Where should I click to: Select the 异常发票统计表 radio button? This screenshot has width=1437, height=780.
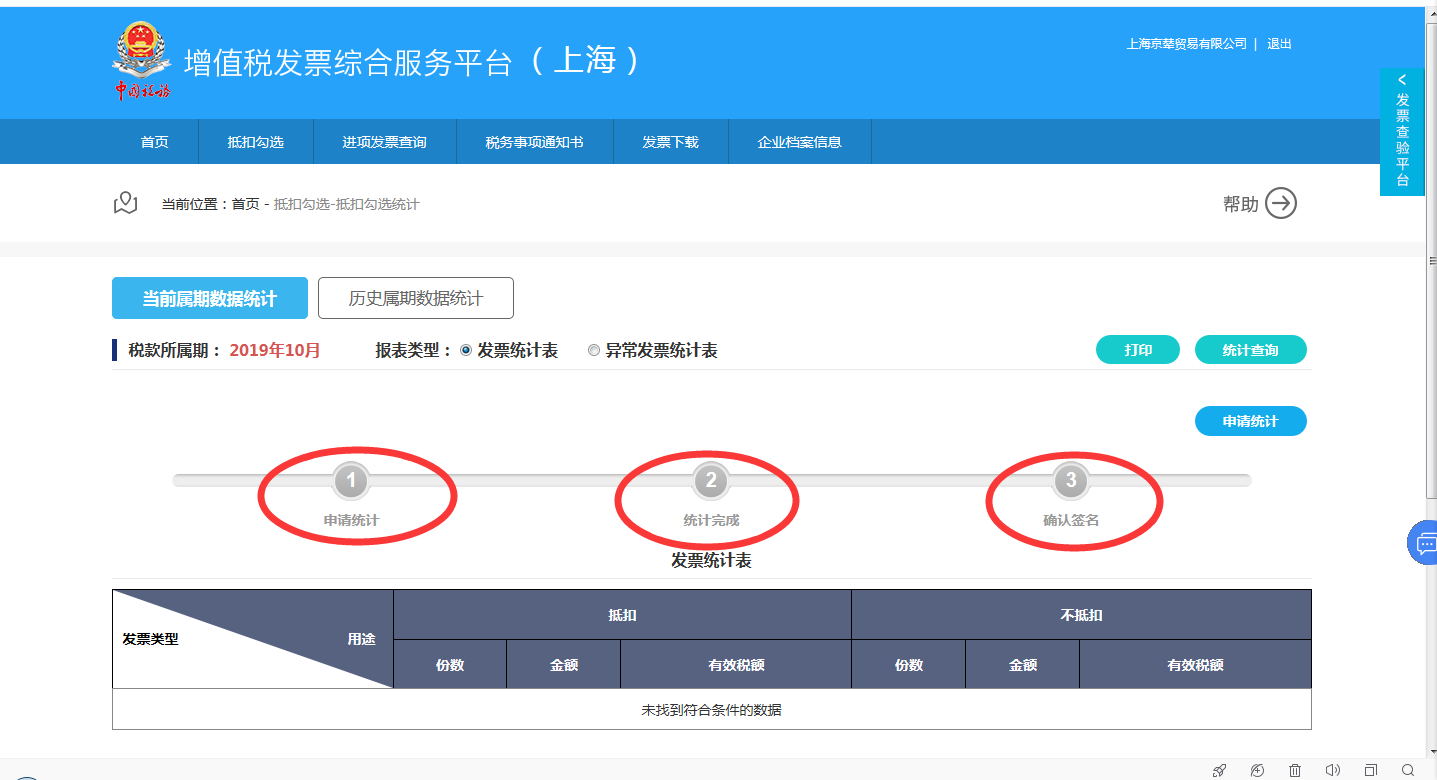point(594,351)
